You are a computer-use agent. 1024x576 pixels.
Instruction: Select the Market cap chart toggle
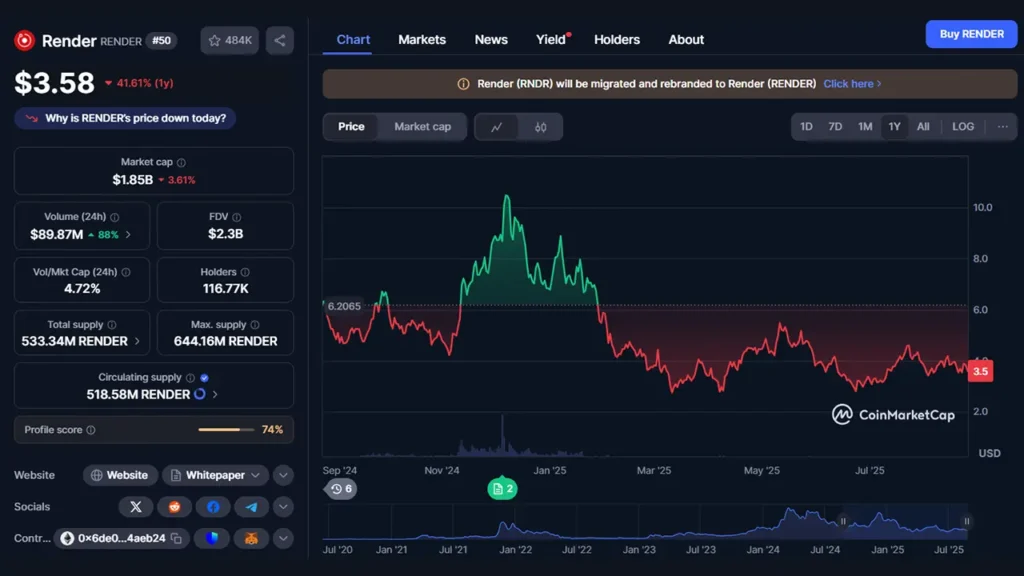click(423, 127)
